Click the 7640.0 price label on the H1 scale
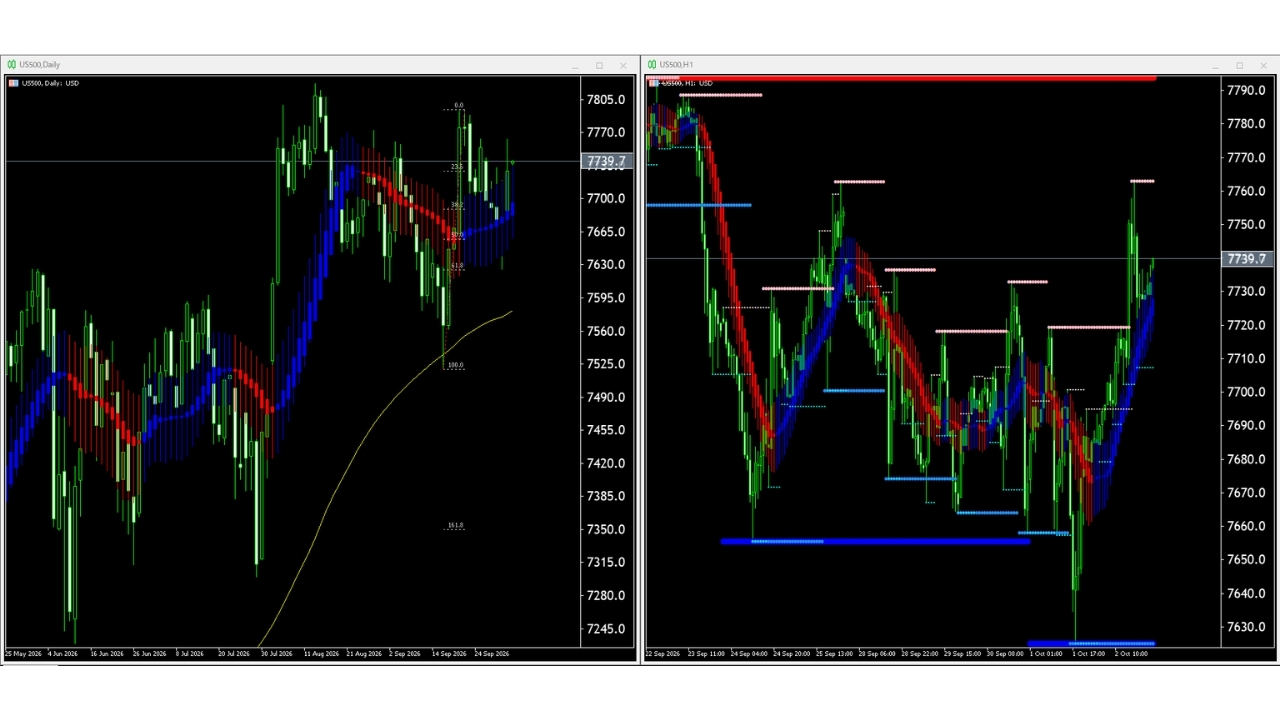 point(1246,594)
